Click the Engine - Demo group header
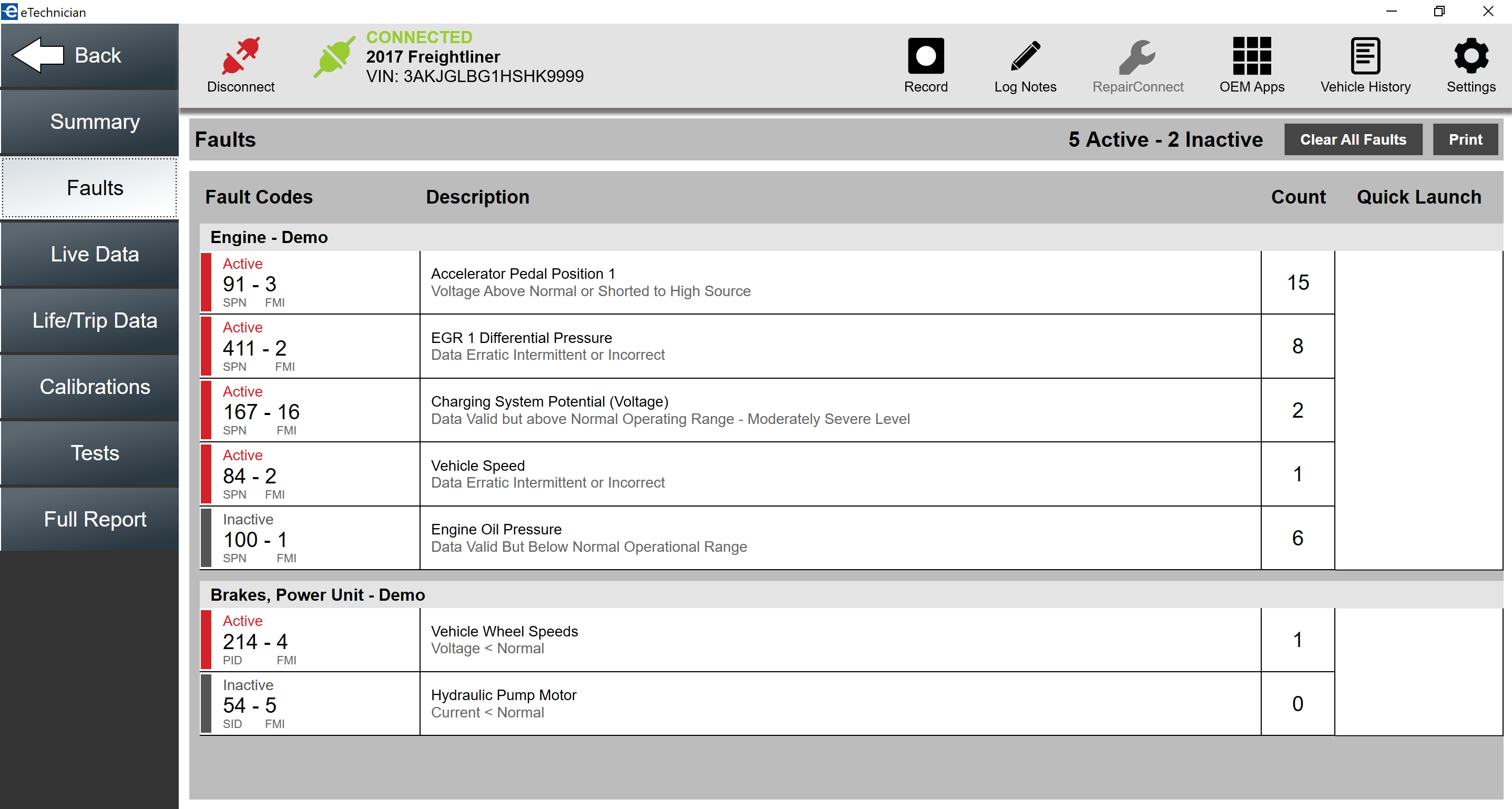1512x809 pixels. tap(851, 237)
